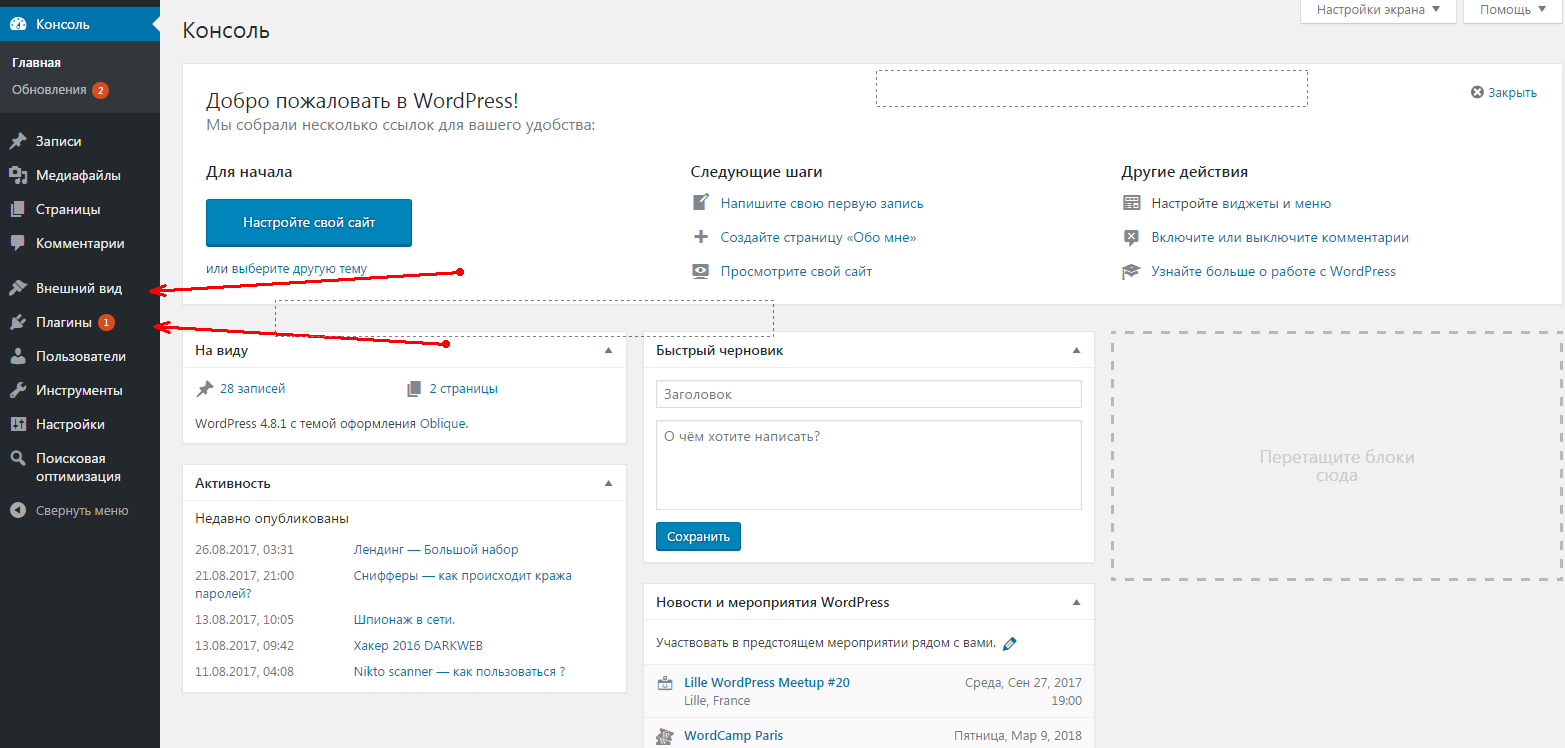Click the orange badge beside Плагины
The height and width of the screenshot is (748, 1565).
106,323
